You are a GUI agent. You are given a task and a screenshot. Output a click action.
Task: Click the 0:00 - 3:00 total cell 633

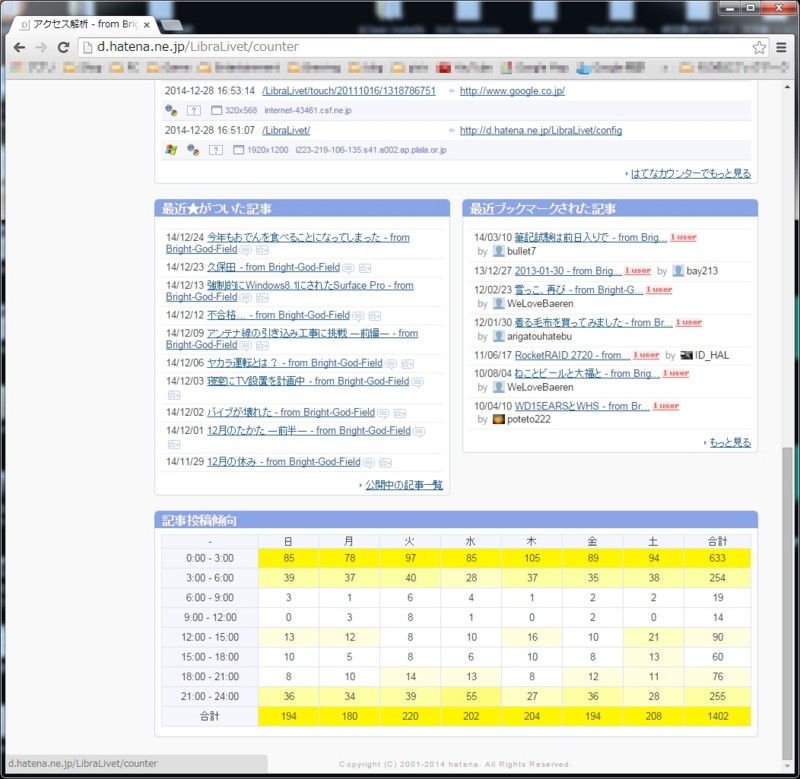click(717, 558)
